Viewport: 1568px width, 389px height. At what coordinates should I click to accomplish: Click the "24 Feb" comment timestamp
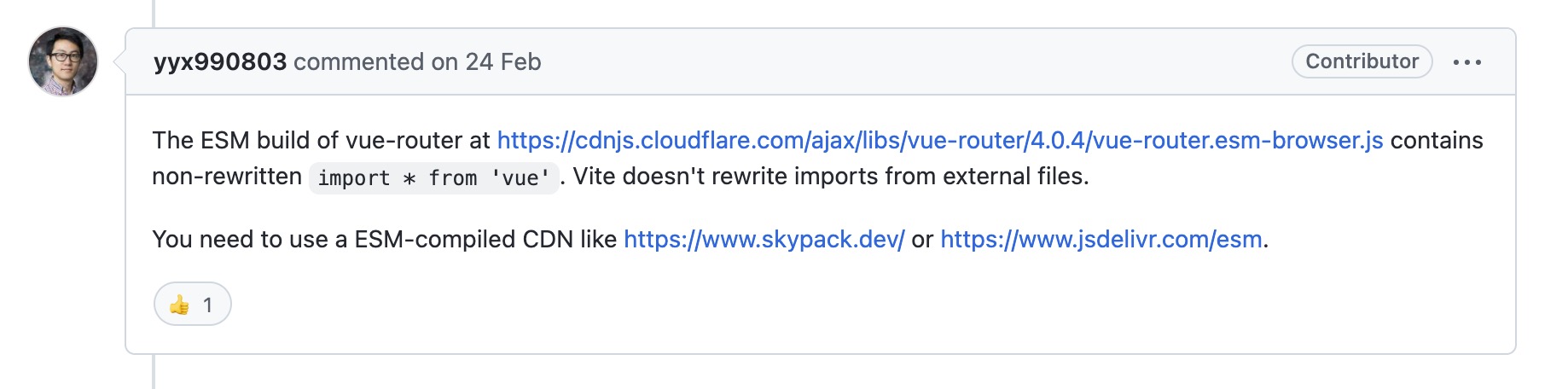(x=503, y=61)
